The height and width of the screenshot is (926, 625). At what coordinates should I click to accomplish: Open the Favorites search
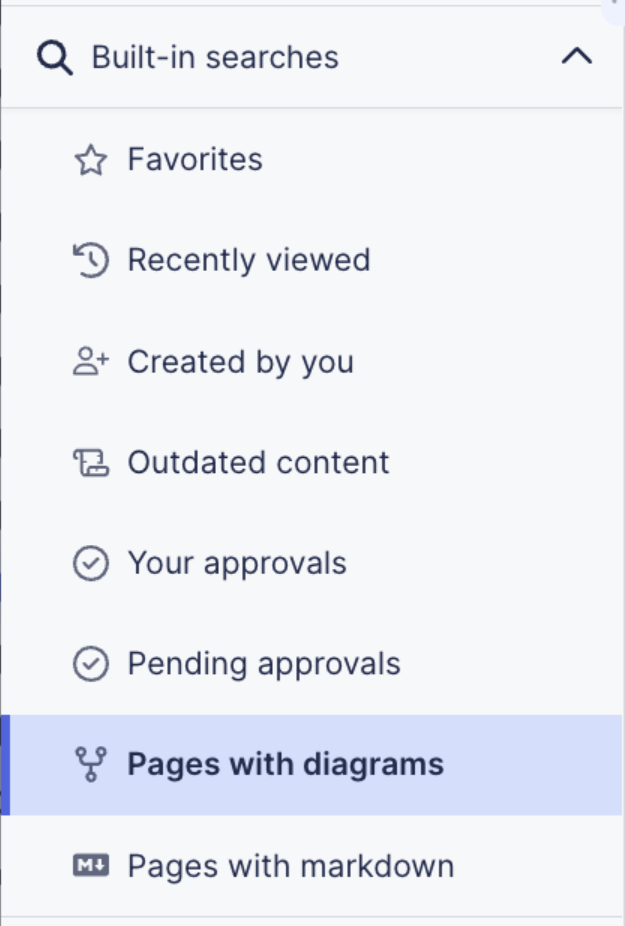194,159
